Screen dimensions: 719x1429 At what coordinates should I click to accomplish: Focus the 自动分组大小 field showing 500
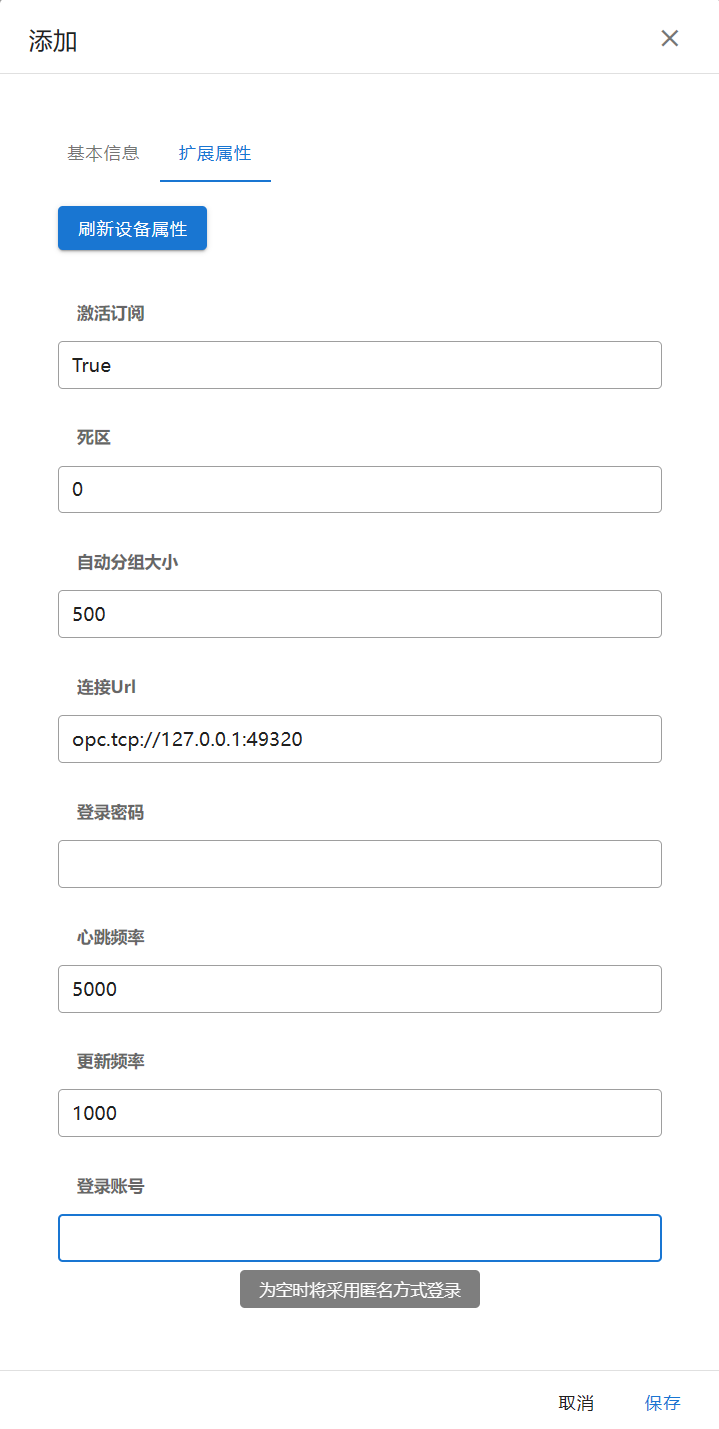[360, 614]
